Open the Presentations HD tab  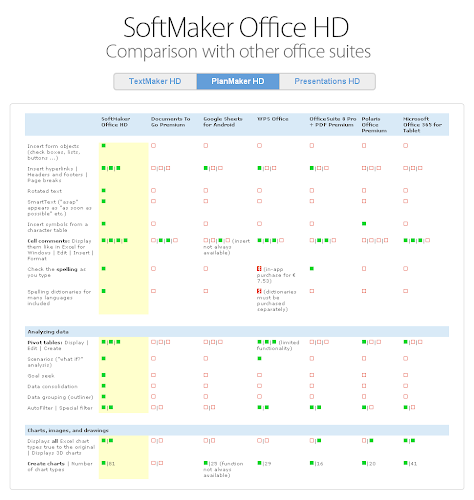327,81
